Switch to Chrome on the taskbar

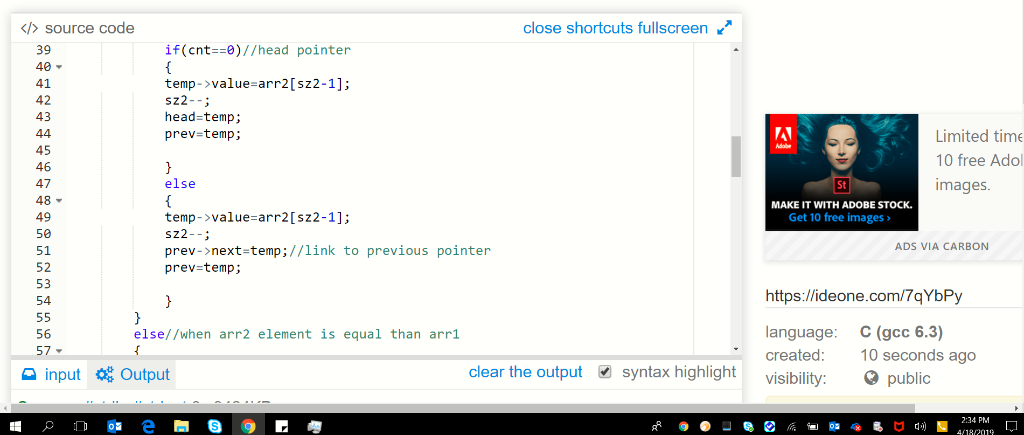point(248,427)
